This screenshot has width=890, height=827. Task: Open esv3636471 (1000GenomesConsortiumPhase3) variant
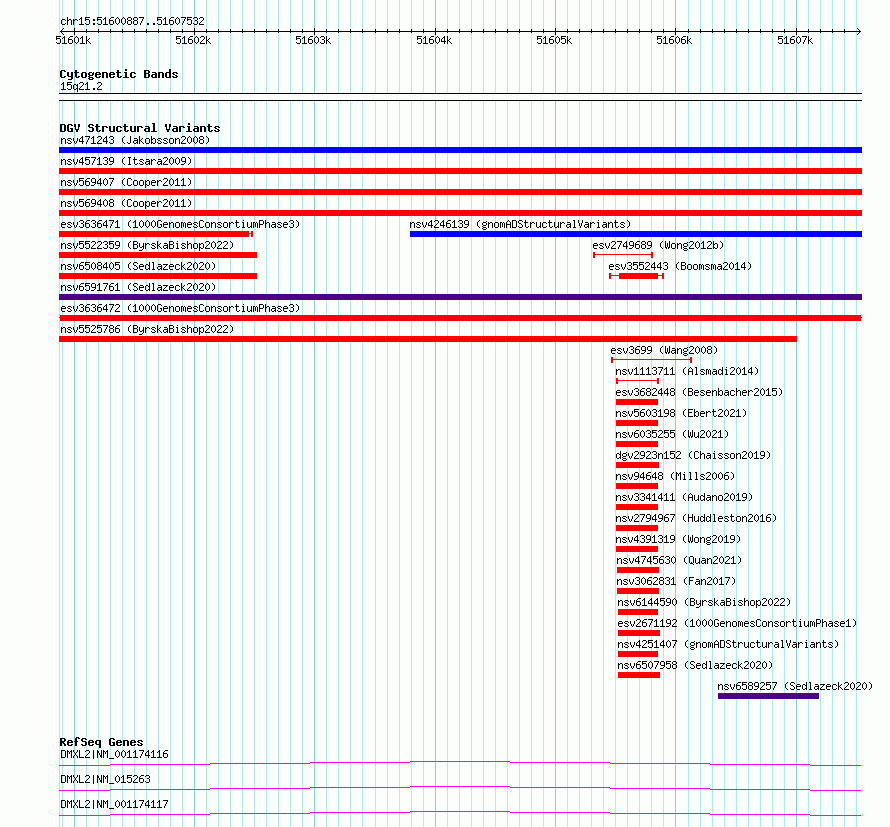[180, 224]
